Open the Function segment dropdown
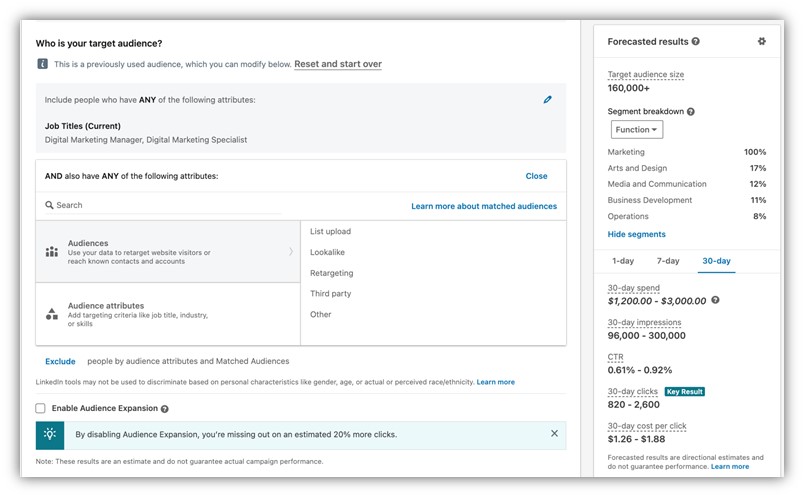 (x=636, y=130)
